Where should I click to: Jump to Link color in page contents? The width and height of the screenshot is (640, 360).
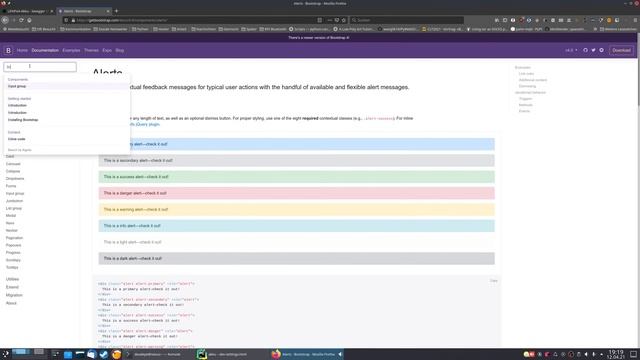click(526, 74)
